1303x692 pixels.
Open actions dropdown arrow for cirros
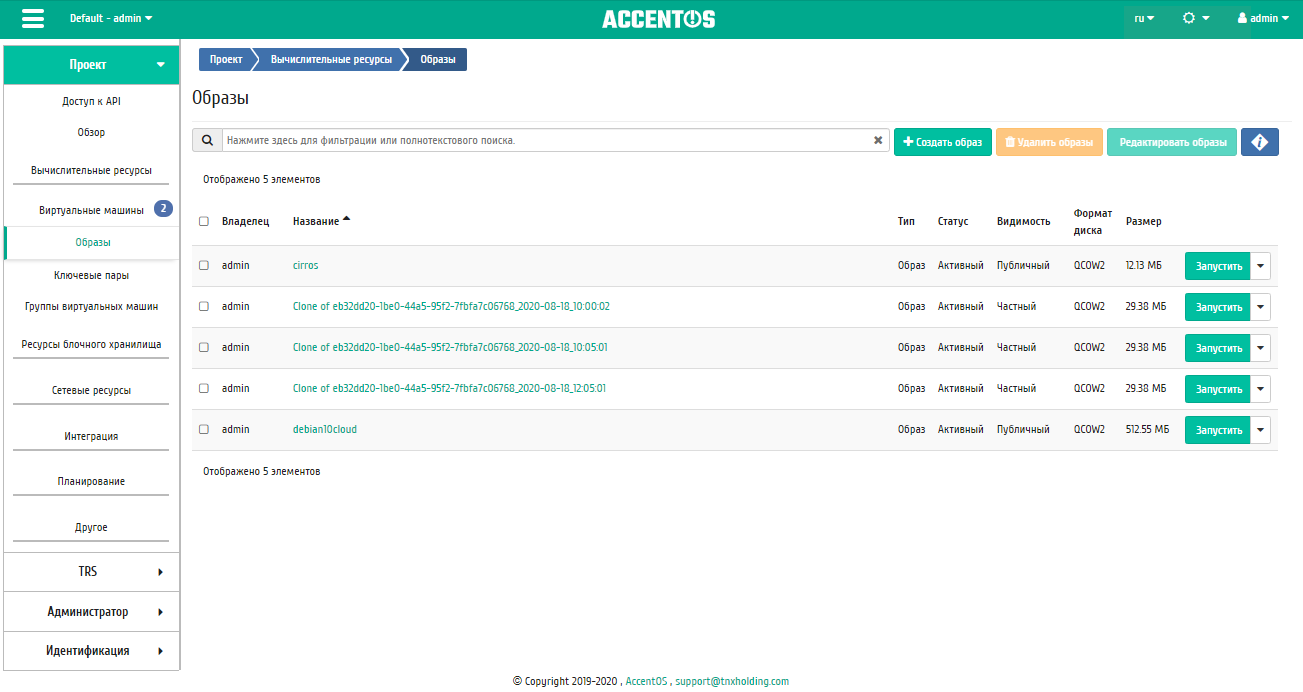[x=1260, y=266]
